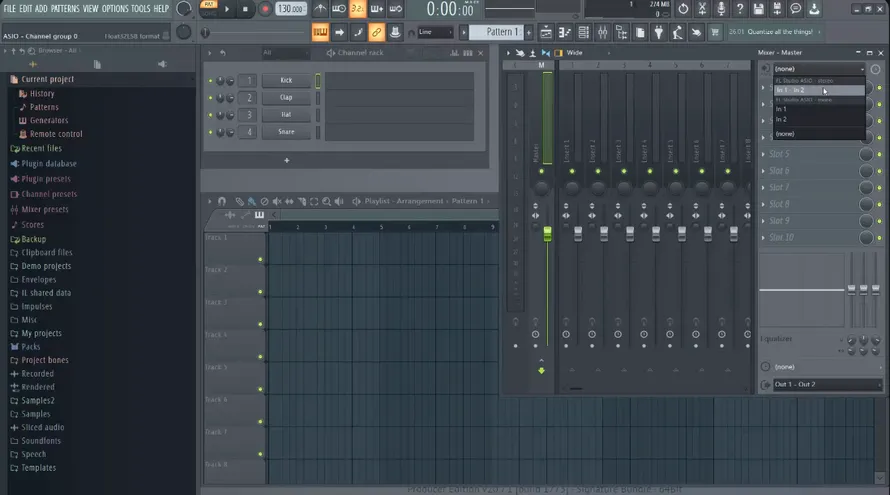Expand Slot 5 effect options arrow
The width and height of the screenshot is (890, 495).
click(763, 154)
